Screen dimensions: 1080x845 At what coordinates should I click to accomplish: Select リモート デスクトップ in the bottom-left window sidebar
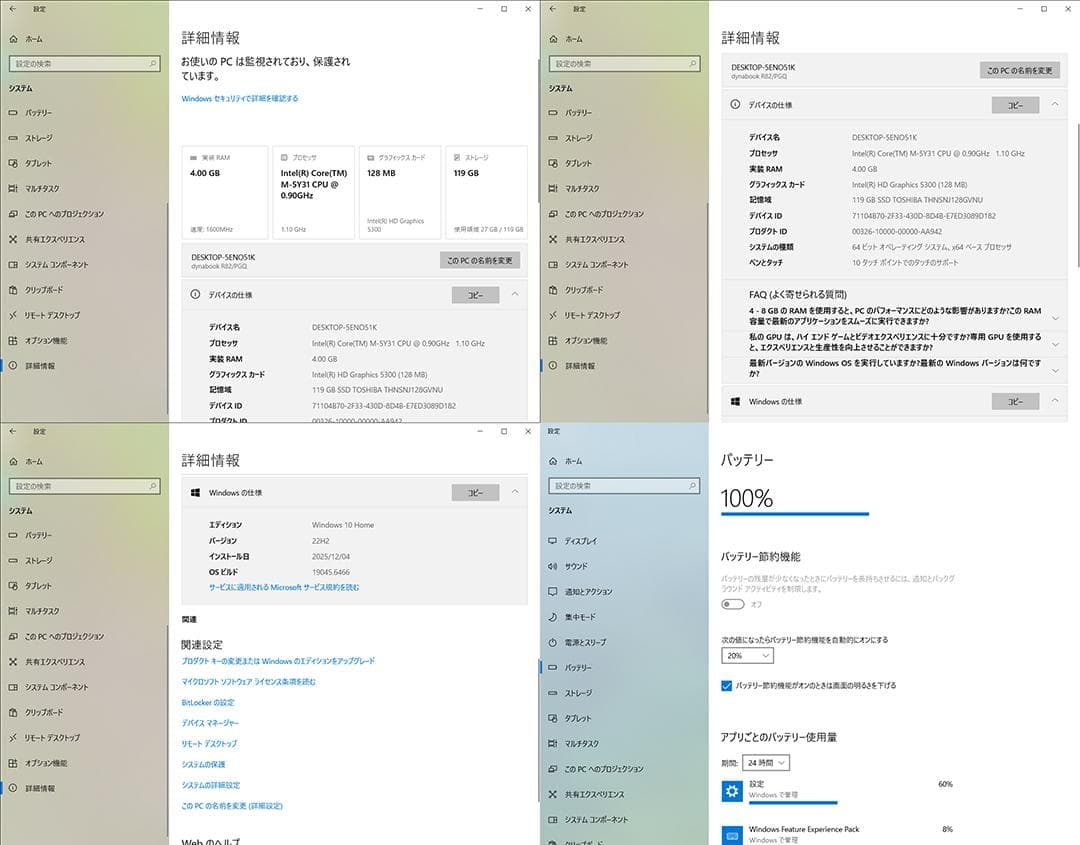(x=43, y=738)
